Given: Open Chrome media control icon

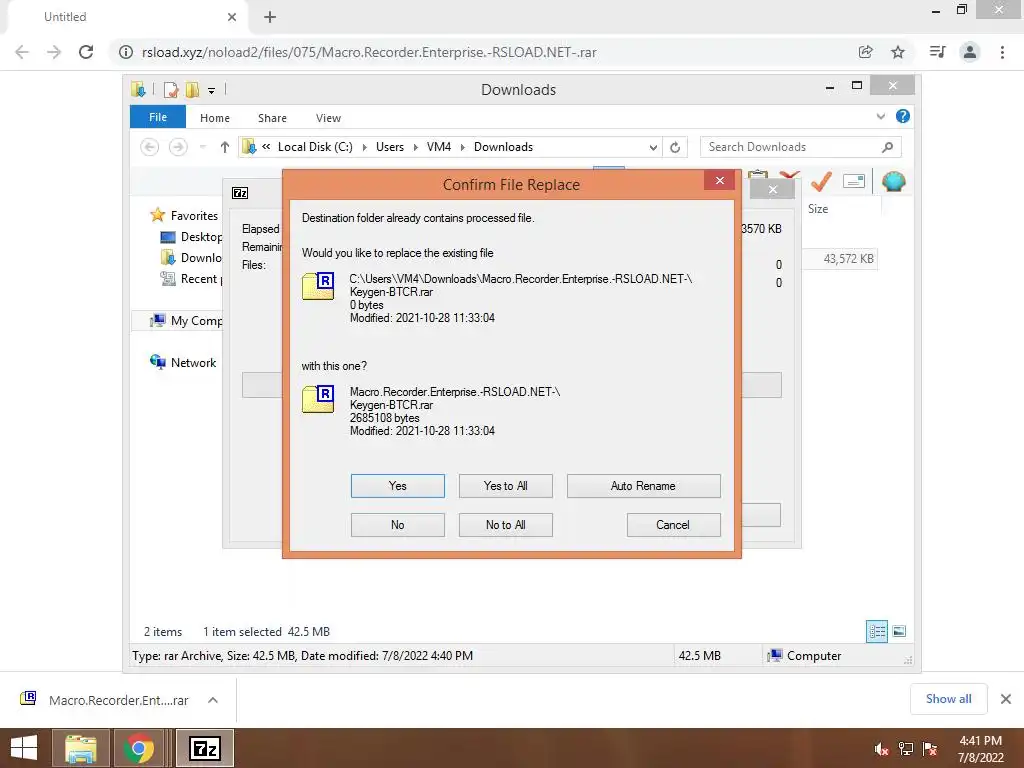Looking at the screenshot, I should click(937, 52).
